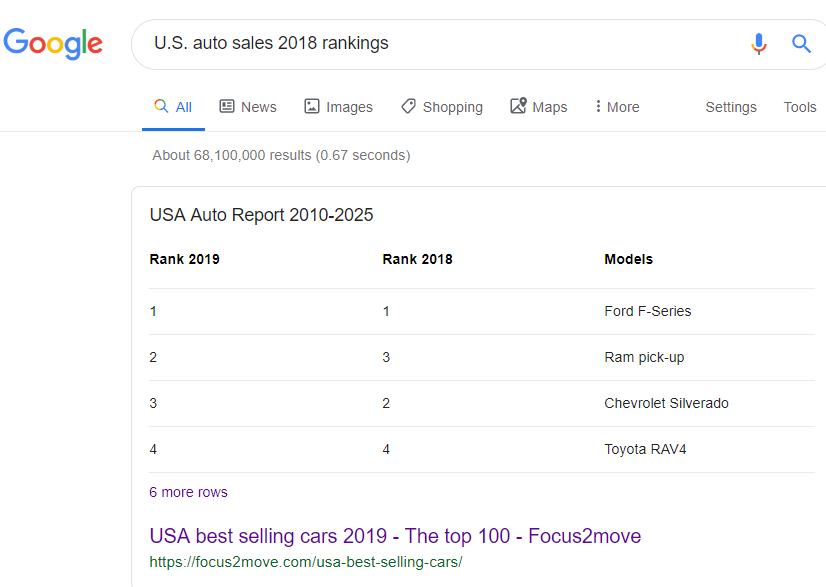
Task: Click the Images tab icon
Action: [312, 106]
